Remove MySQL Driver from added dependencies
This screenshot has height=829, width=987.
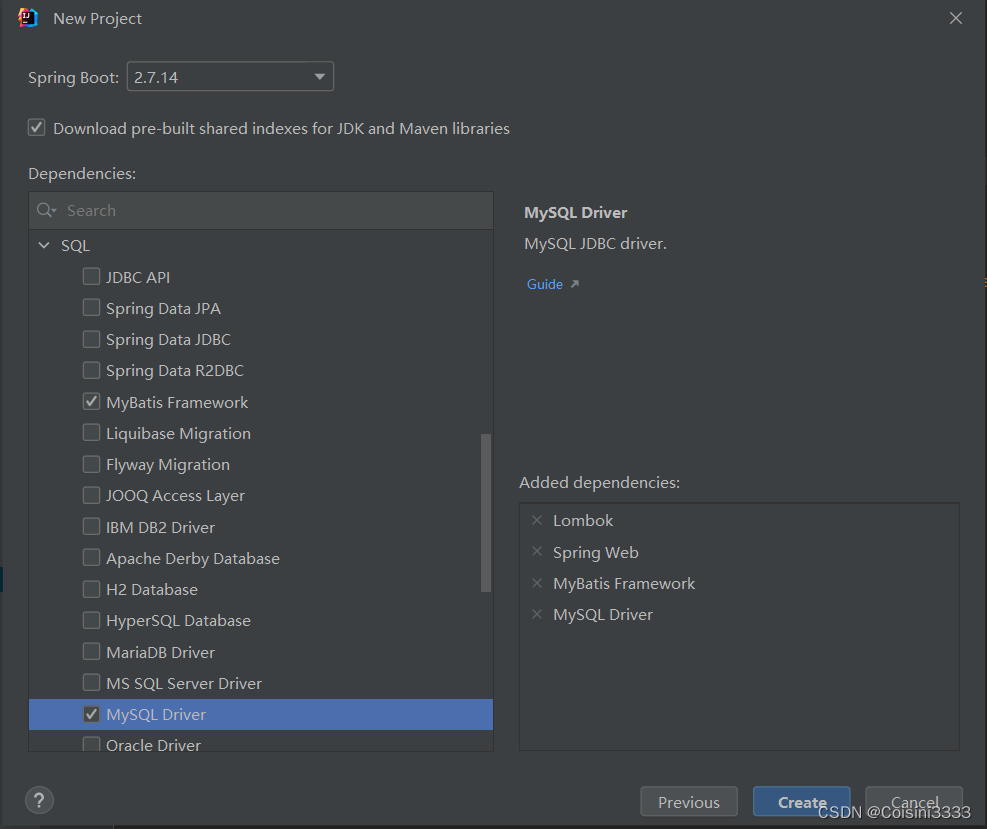(x=537, y=614)
